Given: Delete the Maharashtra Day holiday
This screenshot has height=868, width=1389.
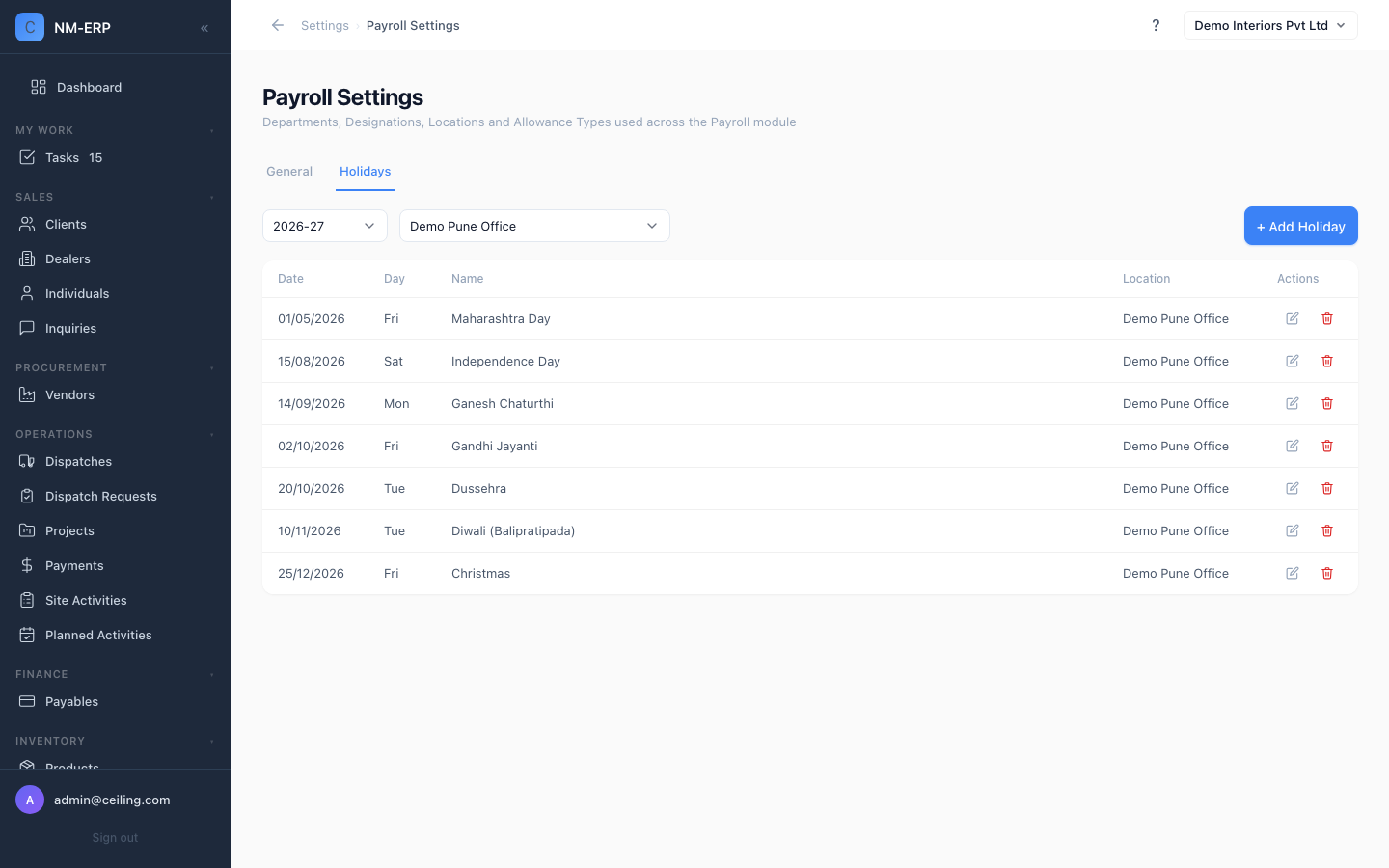Looking at the screenshot, I should click(1327, 318).
